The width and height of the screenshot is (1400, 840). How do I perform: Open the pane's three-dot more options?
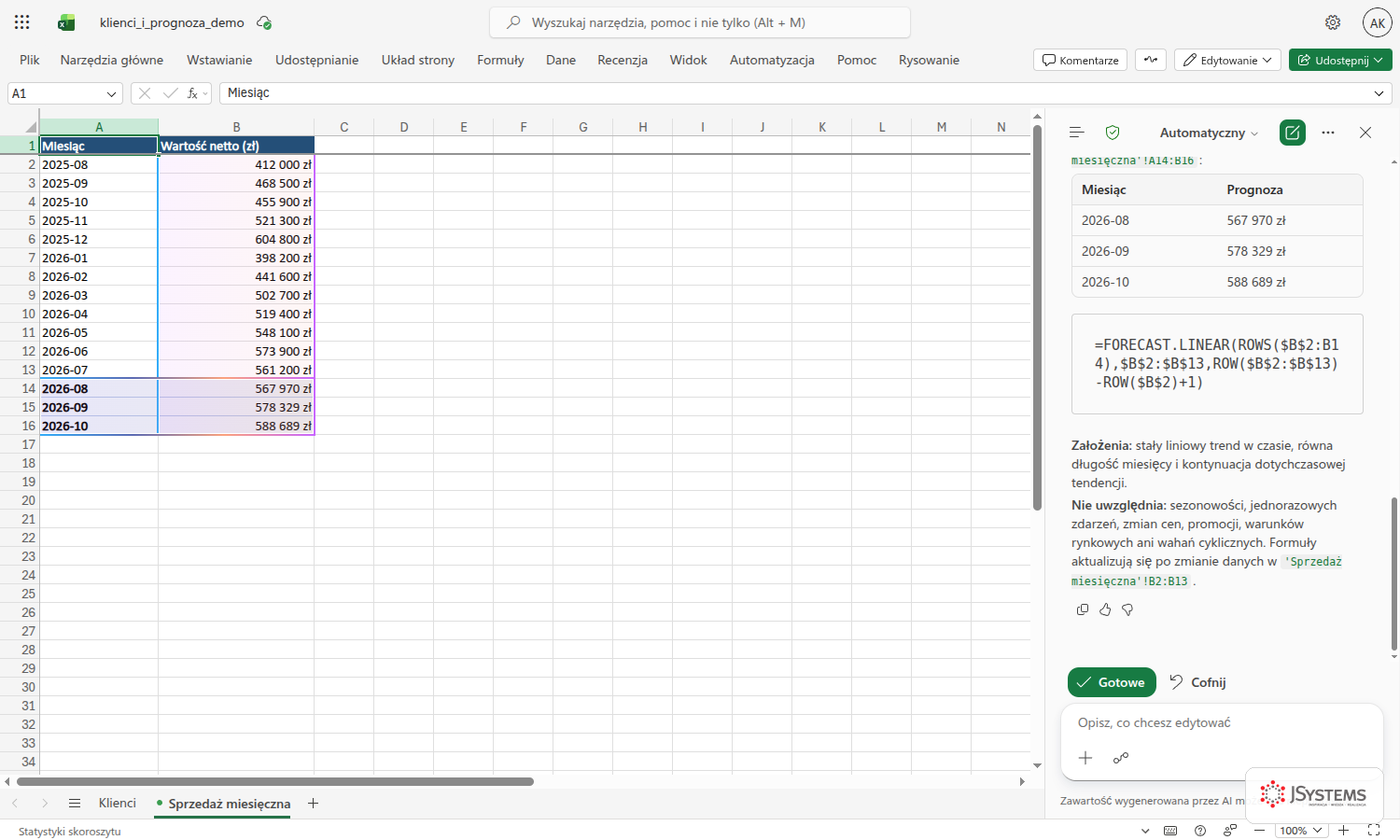coord(1328,133)
